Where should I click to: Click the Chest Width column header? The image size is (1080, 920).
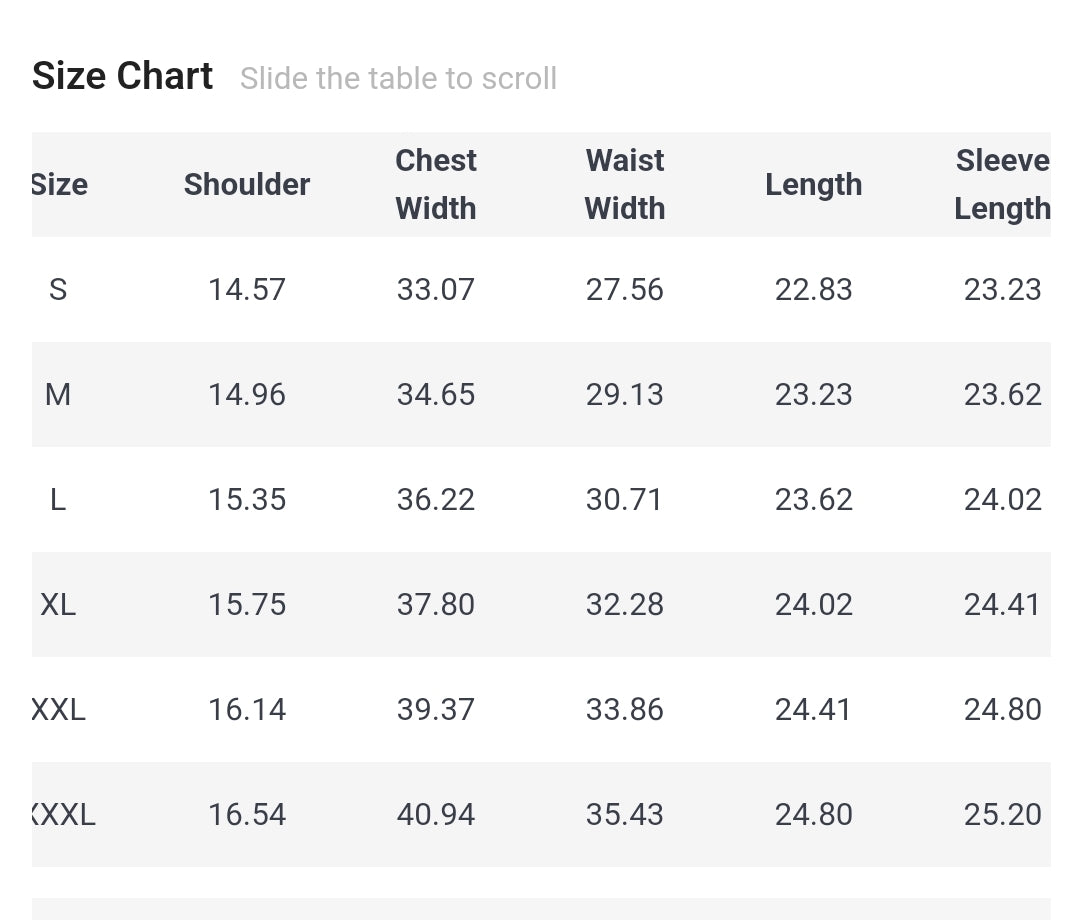[436, 184]
